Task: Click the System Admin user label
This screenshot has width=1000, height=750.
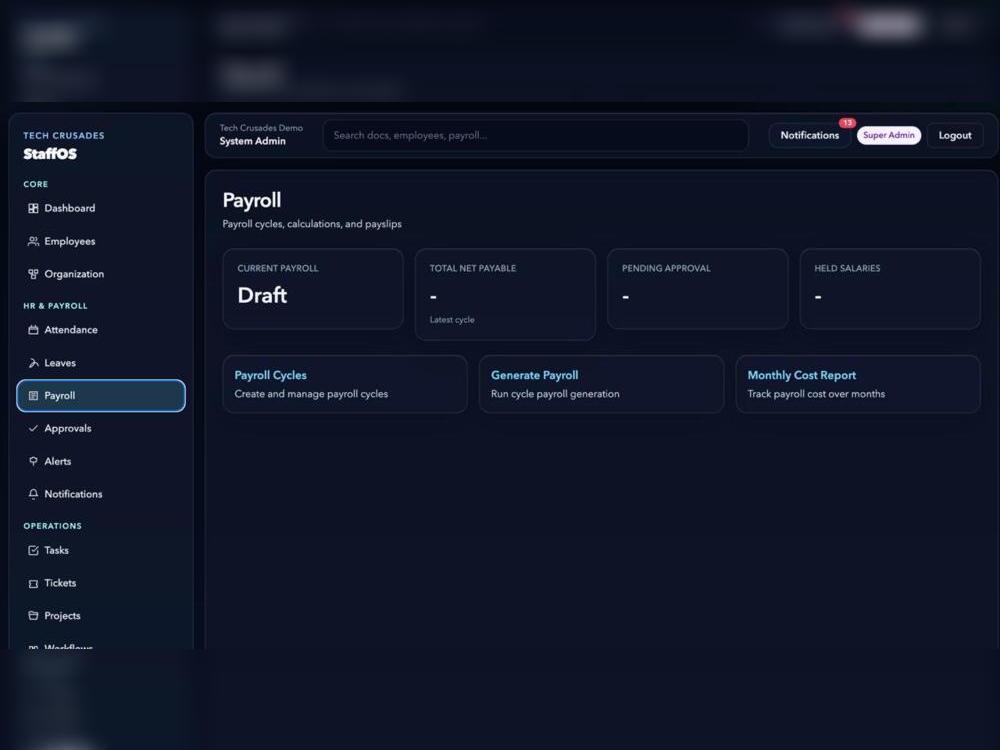Action: point(253,141)
